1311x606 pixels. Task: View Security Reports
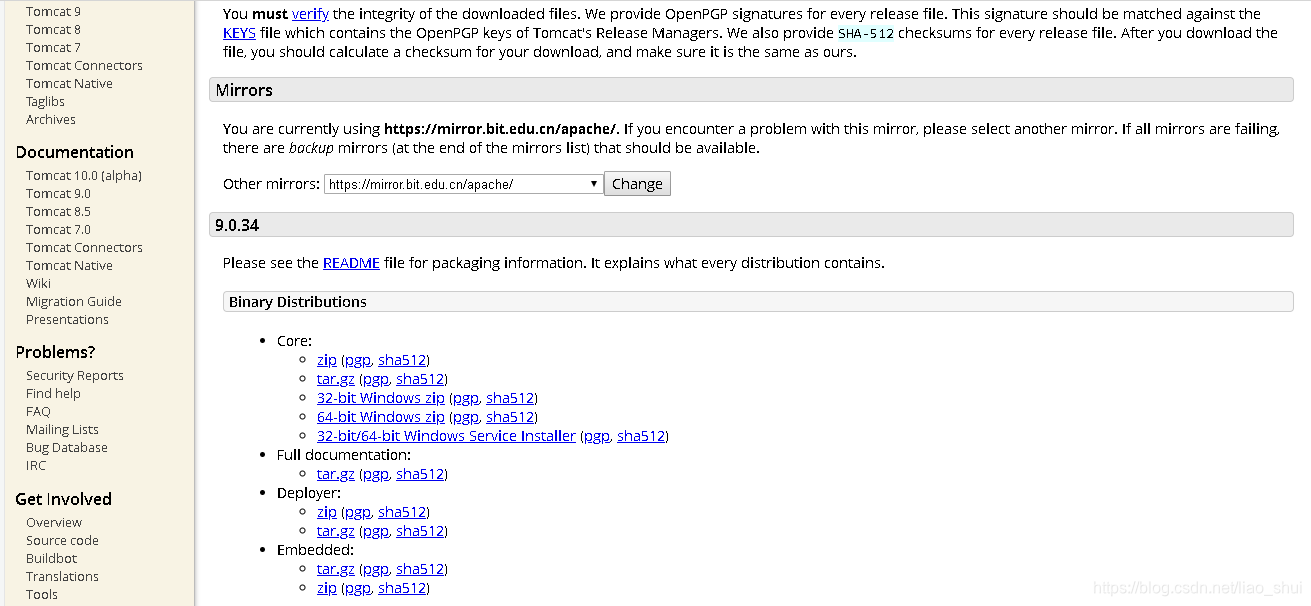[75, 376]
